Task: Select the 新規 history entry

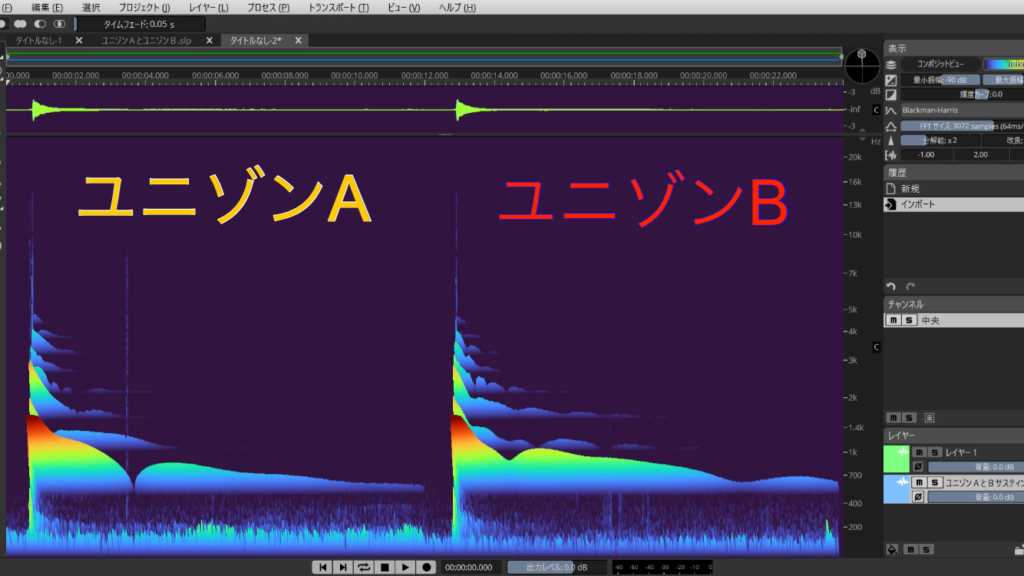Action: [x=911, y=188]
